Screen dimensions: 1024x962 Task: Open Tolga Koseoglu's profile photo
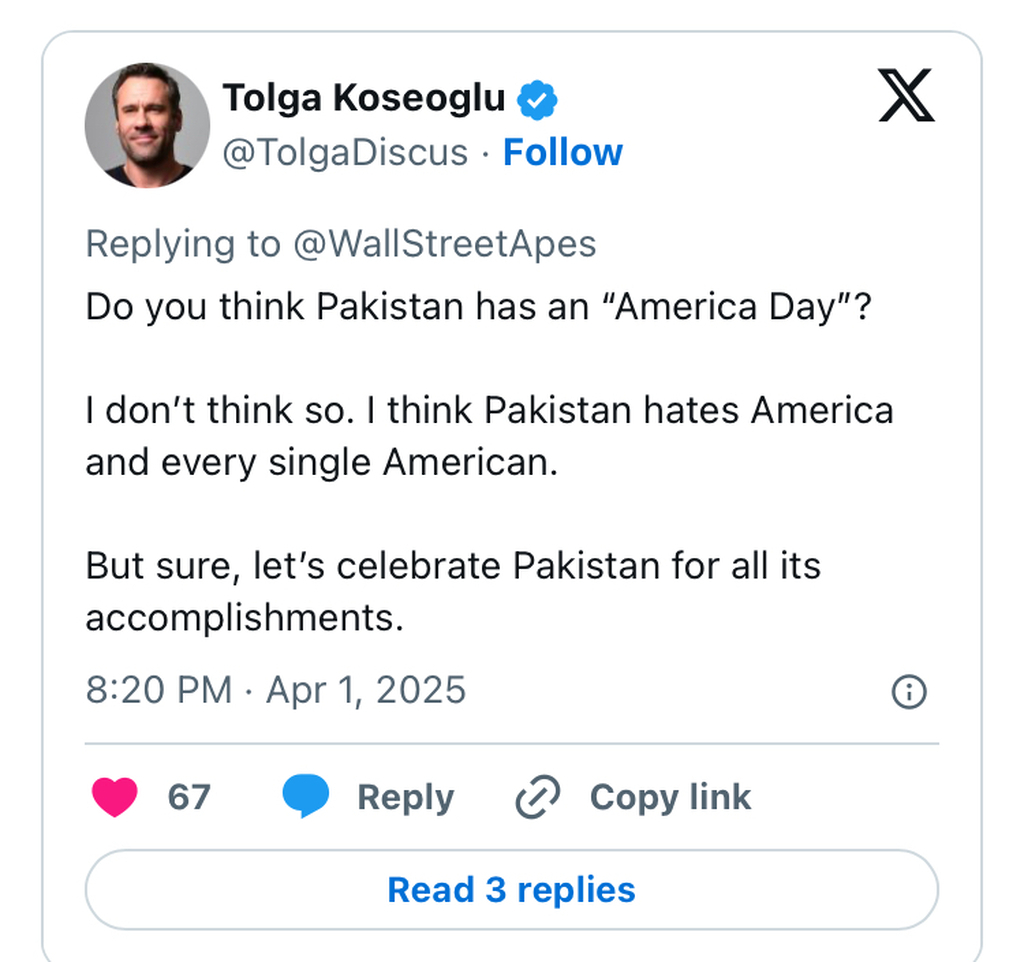147,125
